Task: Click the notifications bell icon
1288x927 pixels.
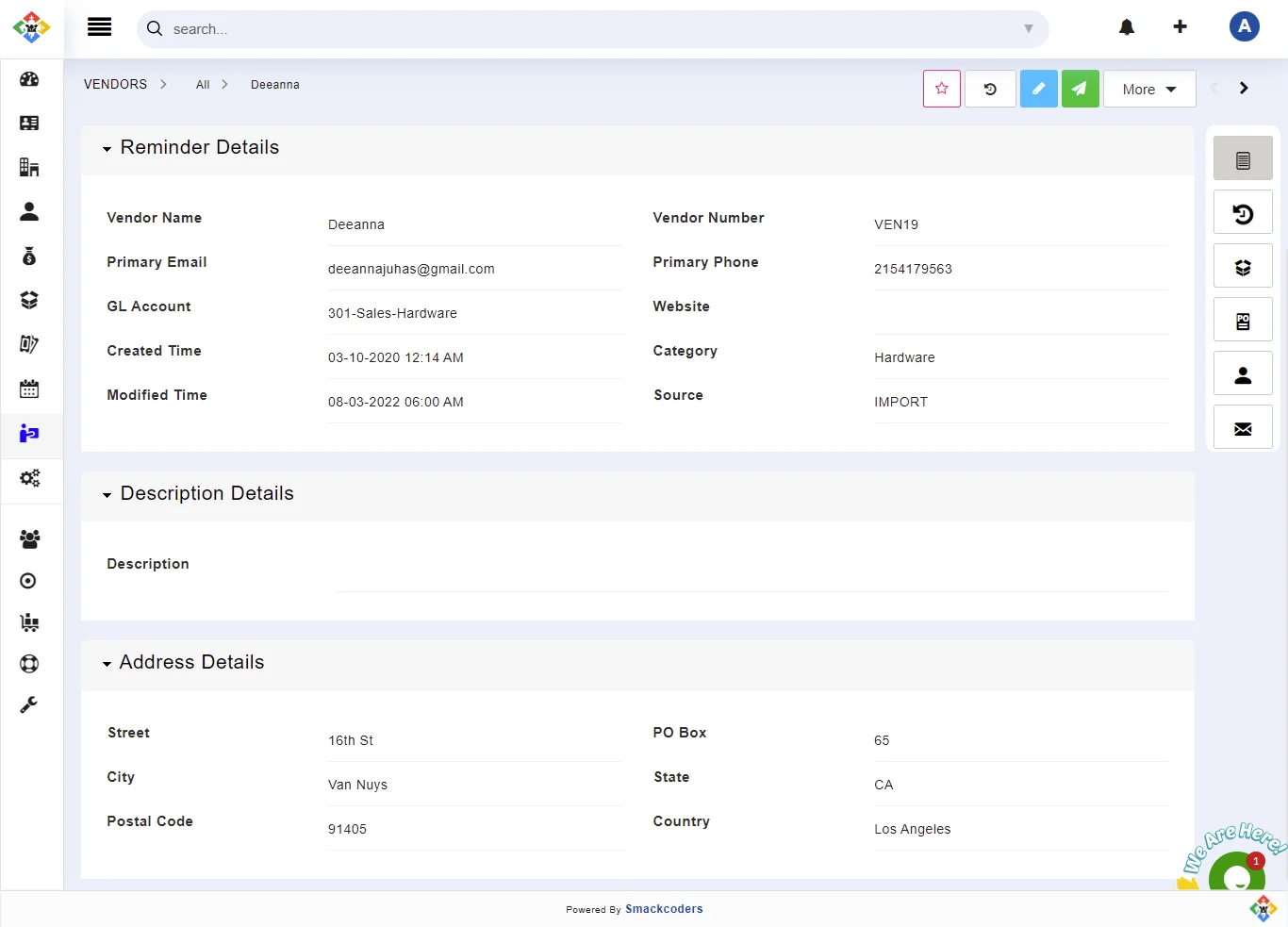Action: pos(1126,27)
